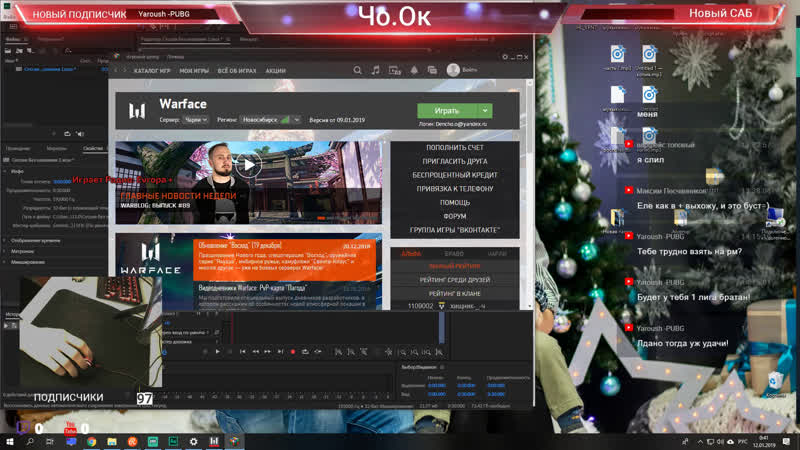800x450 pixels.
Task: Open File Explorer from the taskbar
Action: [112, 441]
